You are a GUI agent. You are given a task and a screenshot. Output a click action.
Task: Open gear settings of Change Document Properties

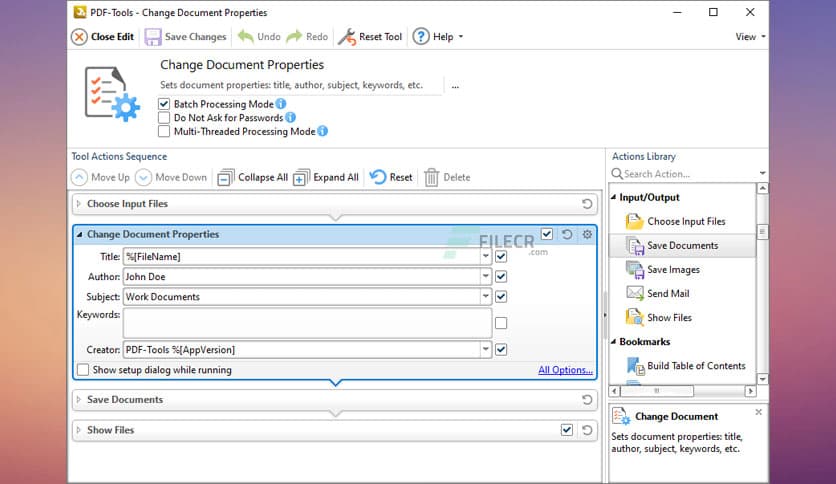tap(587, 234)
